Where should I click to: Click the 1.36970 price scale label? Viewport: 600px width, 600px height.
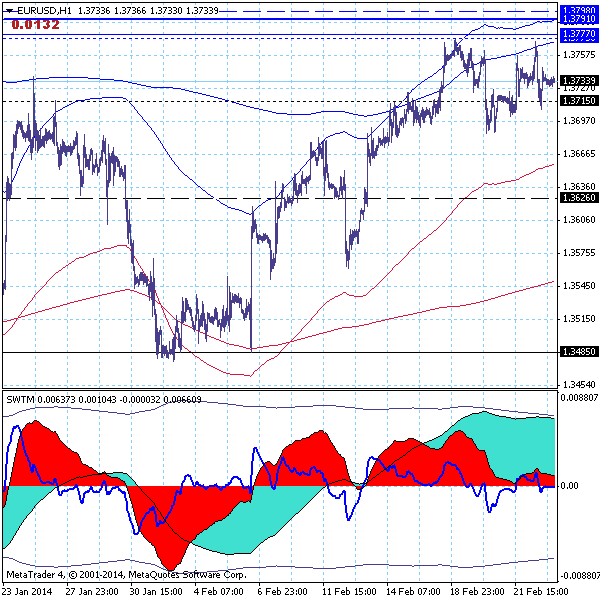579,121
